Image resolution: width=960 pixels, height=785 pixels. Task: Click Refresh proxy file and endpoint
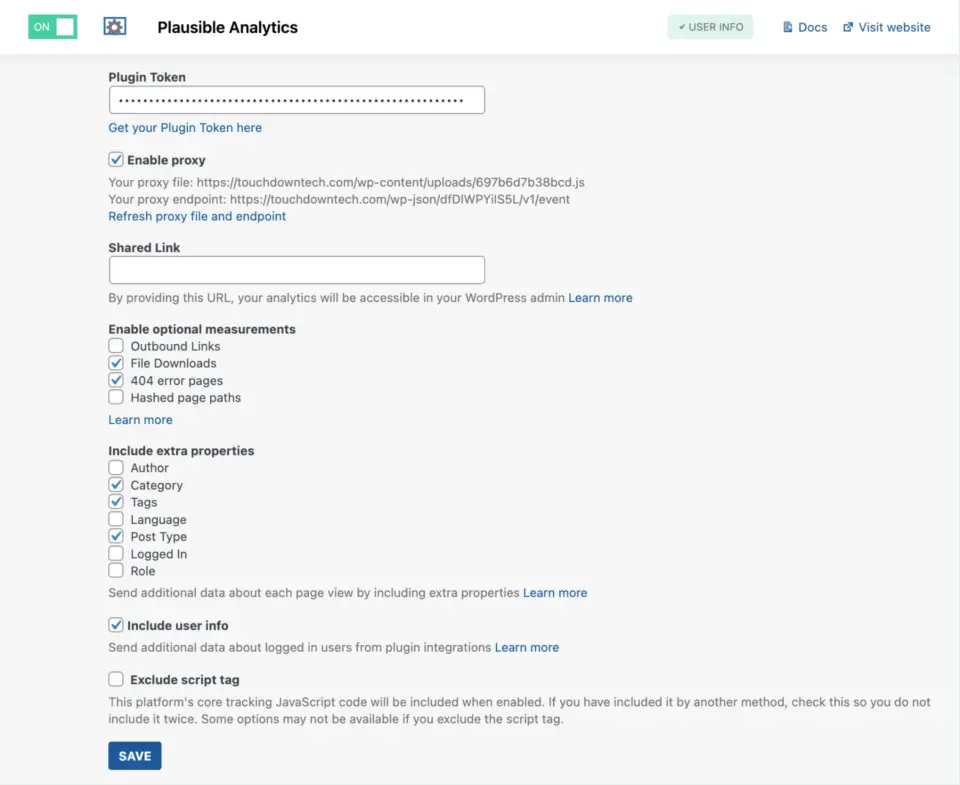[197, 216]
